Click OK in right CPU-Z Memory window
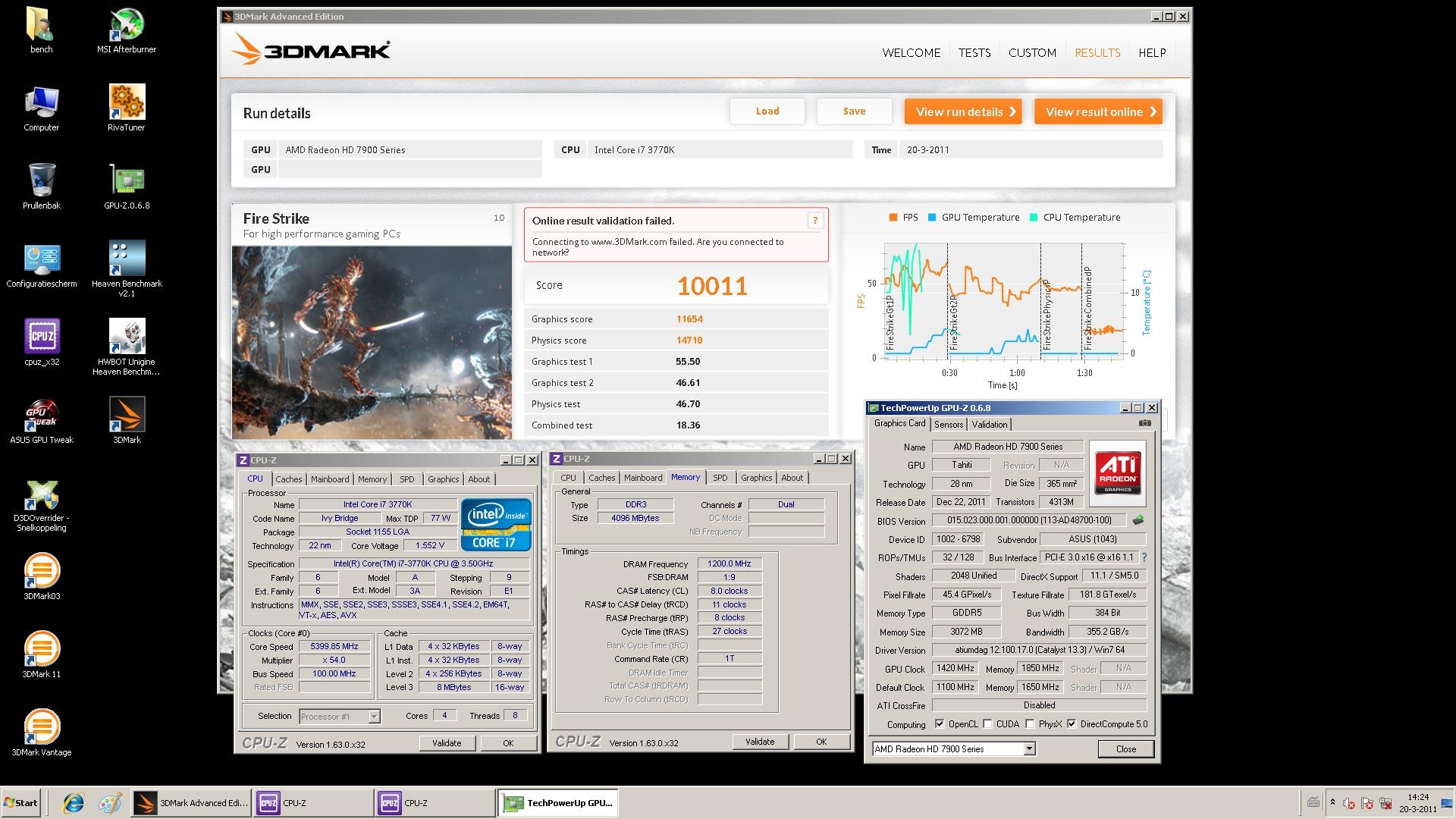1456x819 pixels. [x=821, y=742]
